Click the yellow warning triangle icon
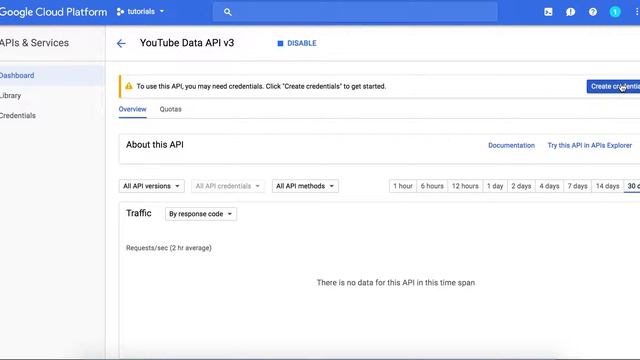This screenshot has width=640, height=360. click(x=129, y=86)
